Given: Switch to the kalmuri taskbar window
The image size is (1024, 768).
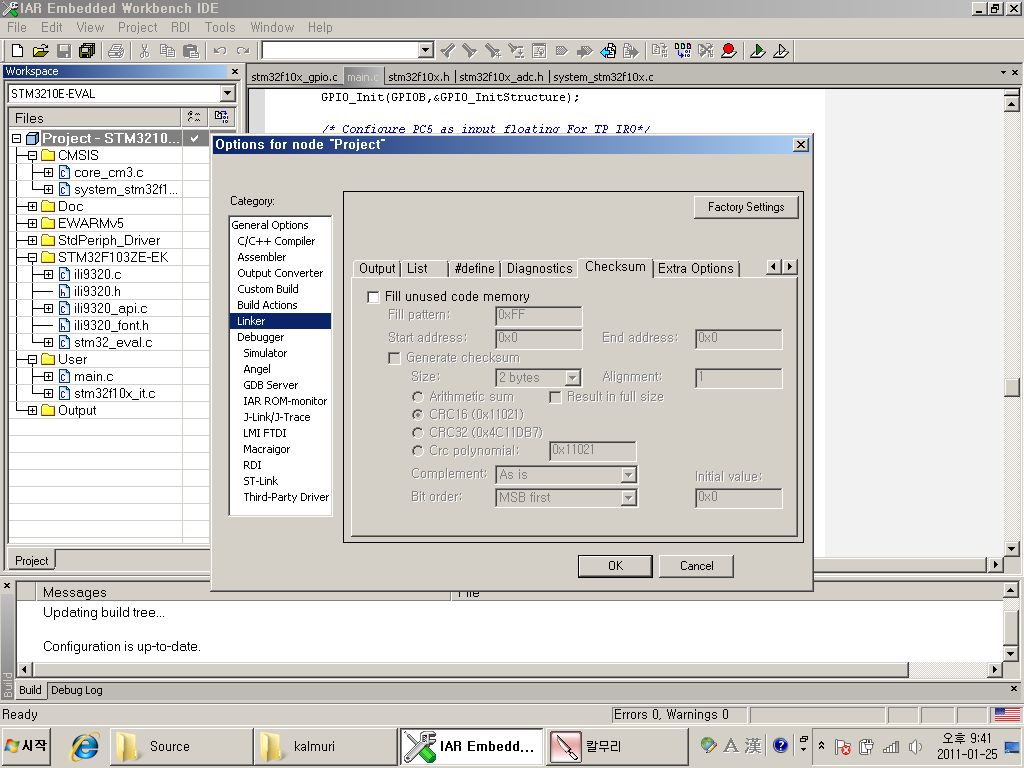Looking at the screenshot, I should 325,746.
